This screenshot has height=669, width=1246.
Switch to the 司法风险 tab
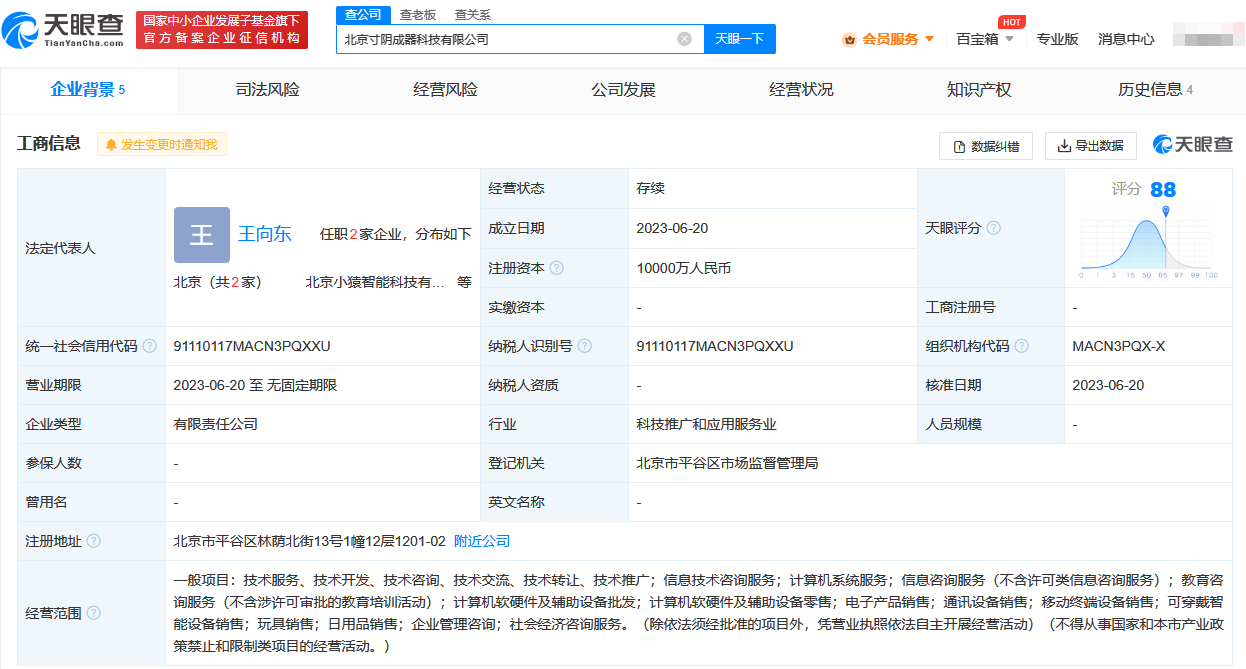coord(267,90)
